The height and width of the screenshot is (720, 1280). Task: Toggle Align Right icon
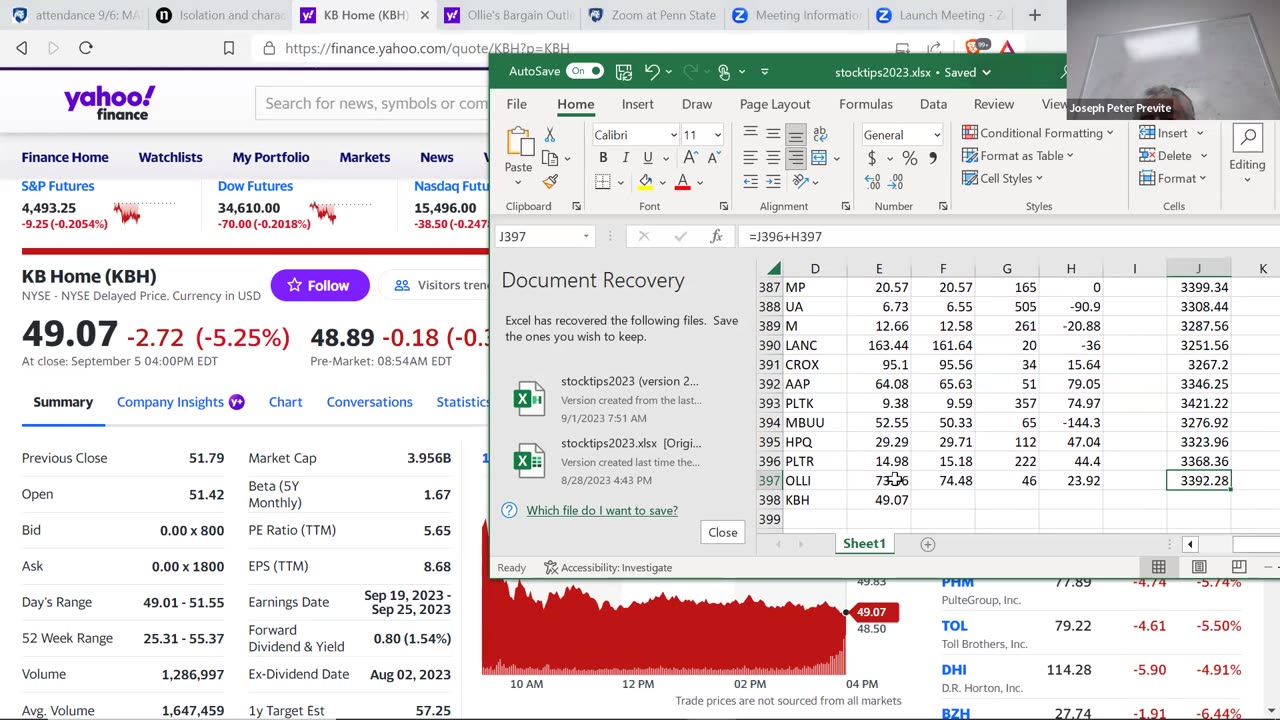click(796, 158)
